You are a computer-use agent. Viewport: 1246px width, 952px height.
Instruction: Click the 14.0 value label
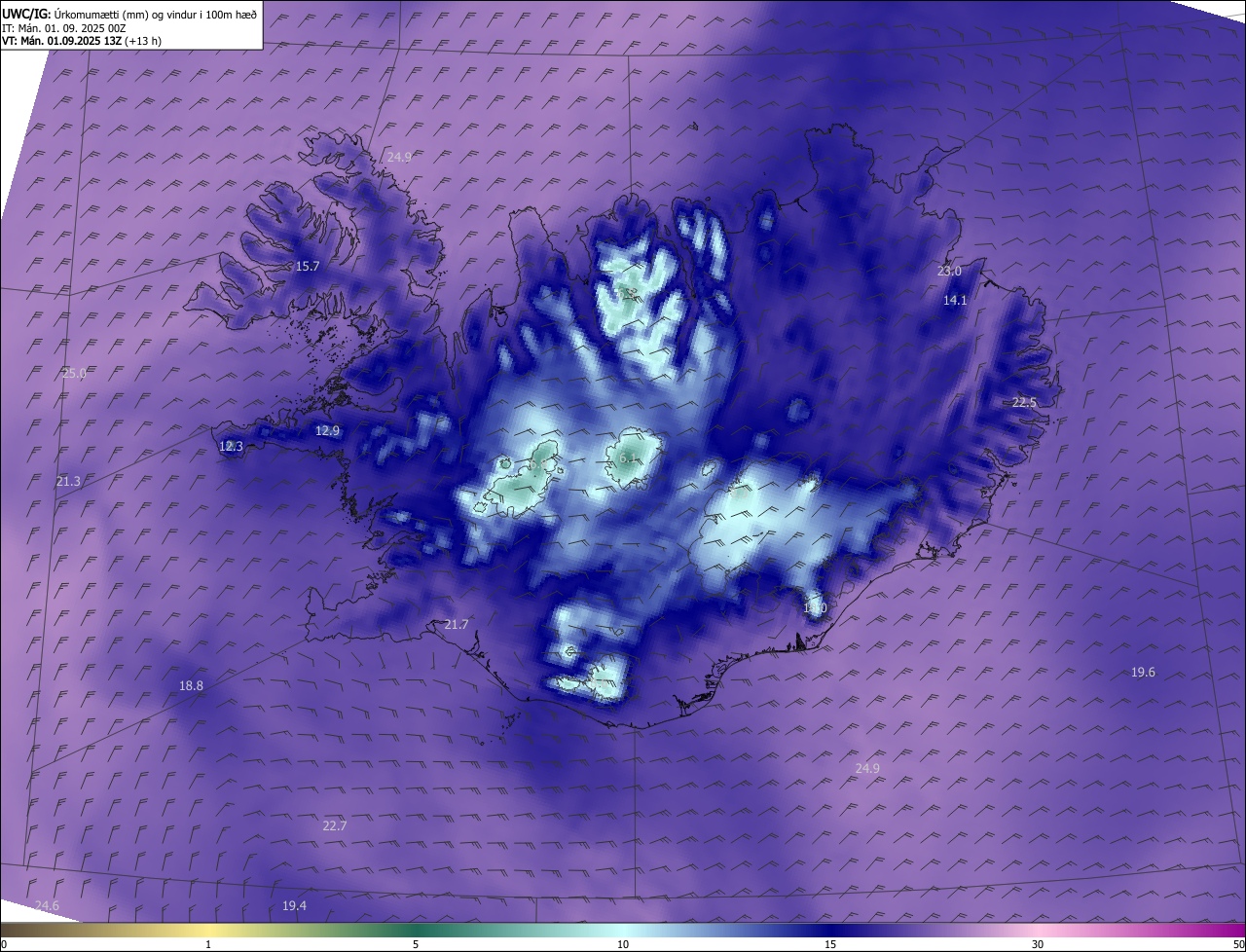[815, 608]
